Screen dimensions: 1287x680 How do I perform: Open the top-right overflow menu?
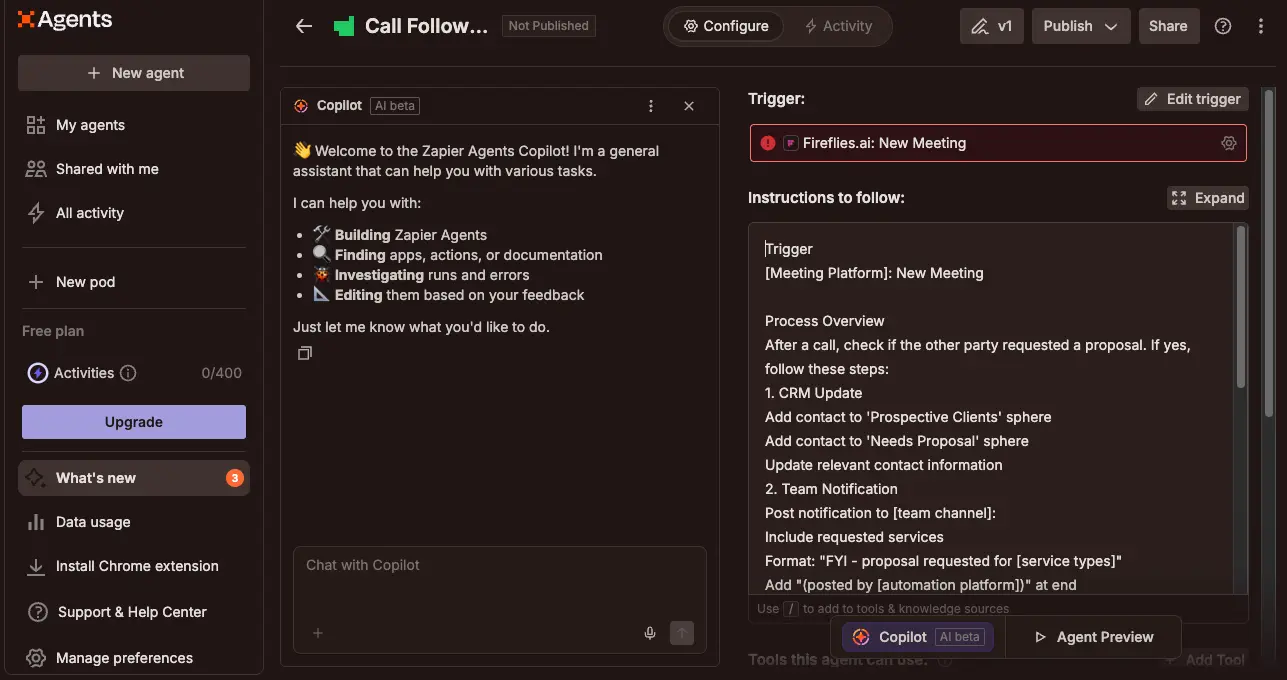1261,26
